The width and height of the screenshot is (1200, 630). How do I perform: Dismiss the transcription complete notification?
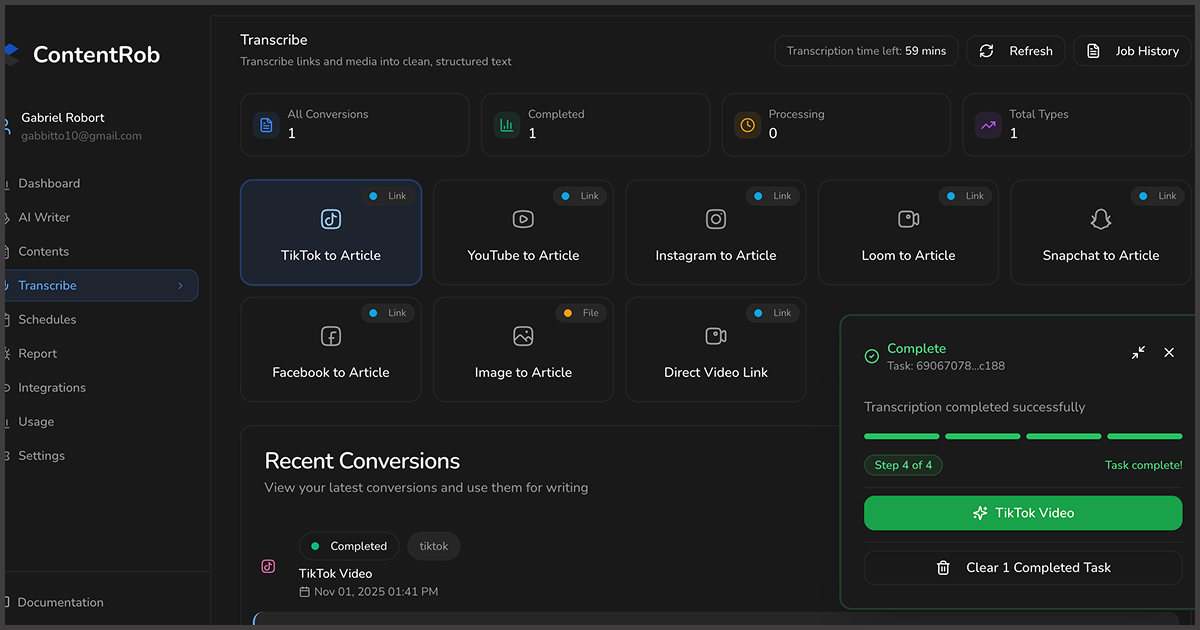(x=1169, y=353)
